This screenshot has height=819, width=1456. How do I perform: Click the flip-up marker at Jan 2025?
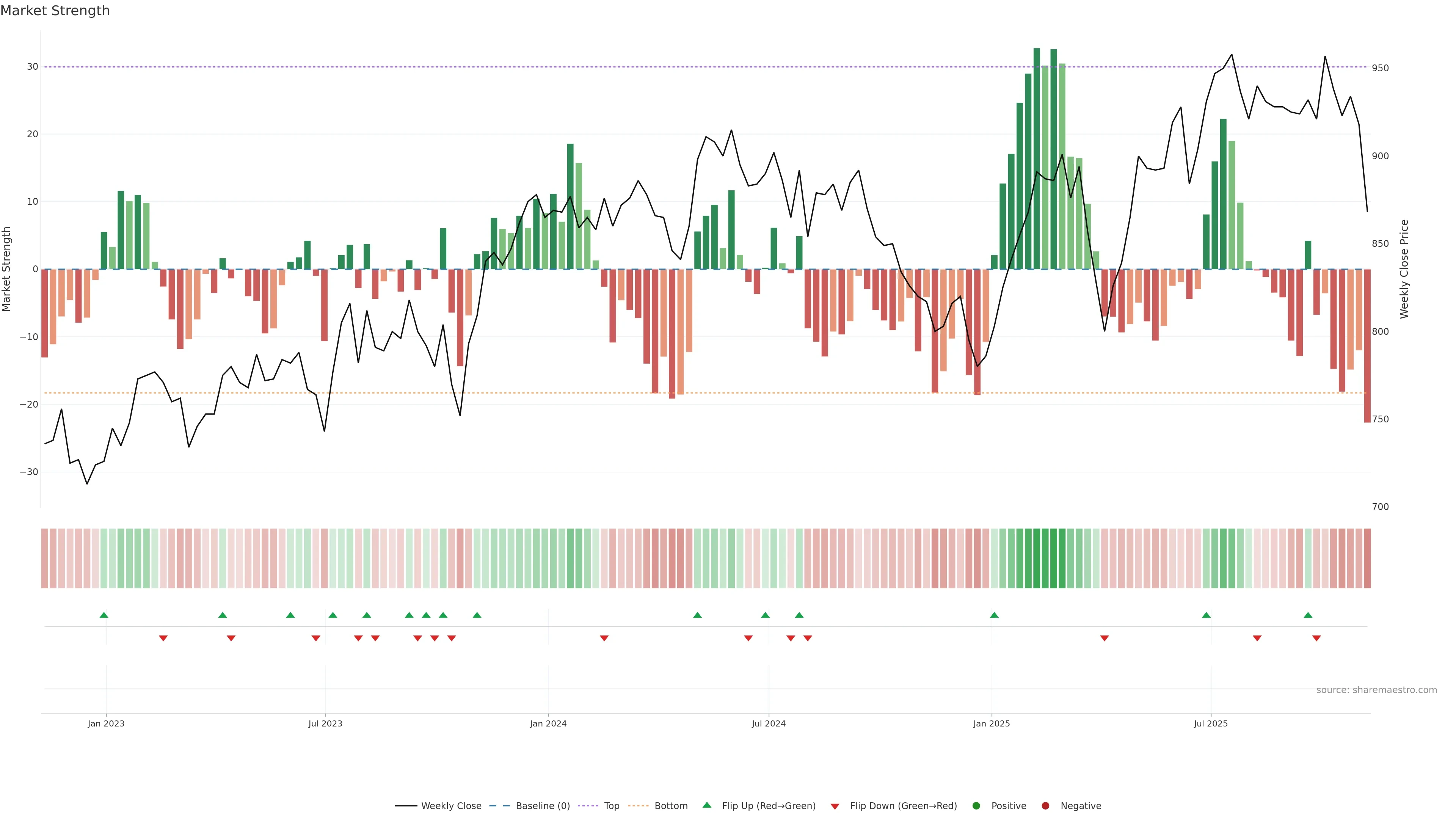pyautogui.click(x=994, y=615)
